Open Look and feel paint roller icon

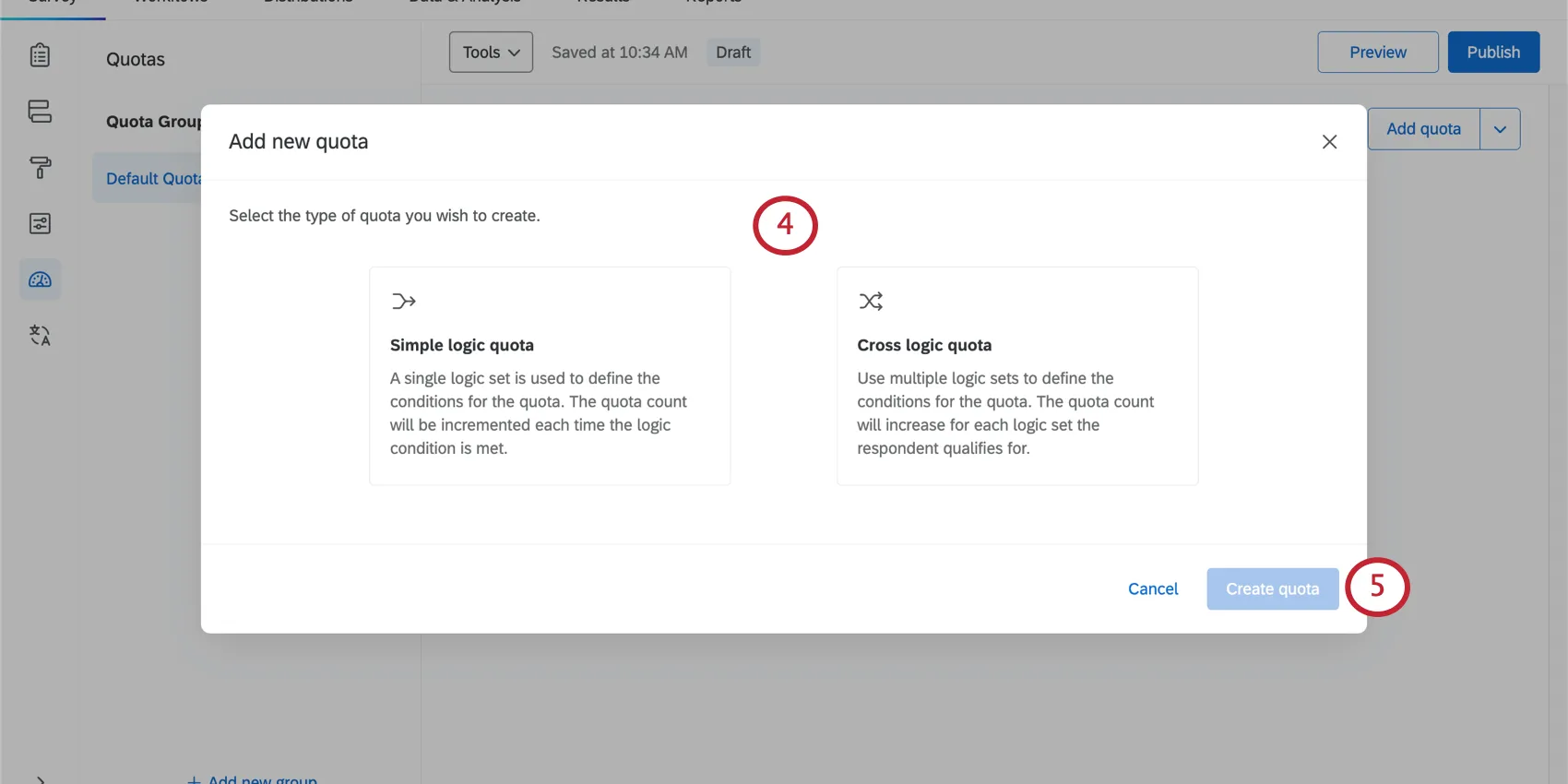pyautogui.click(x=40, y=168)
